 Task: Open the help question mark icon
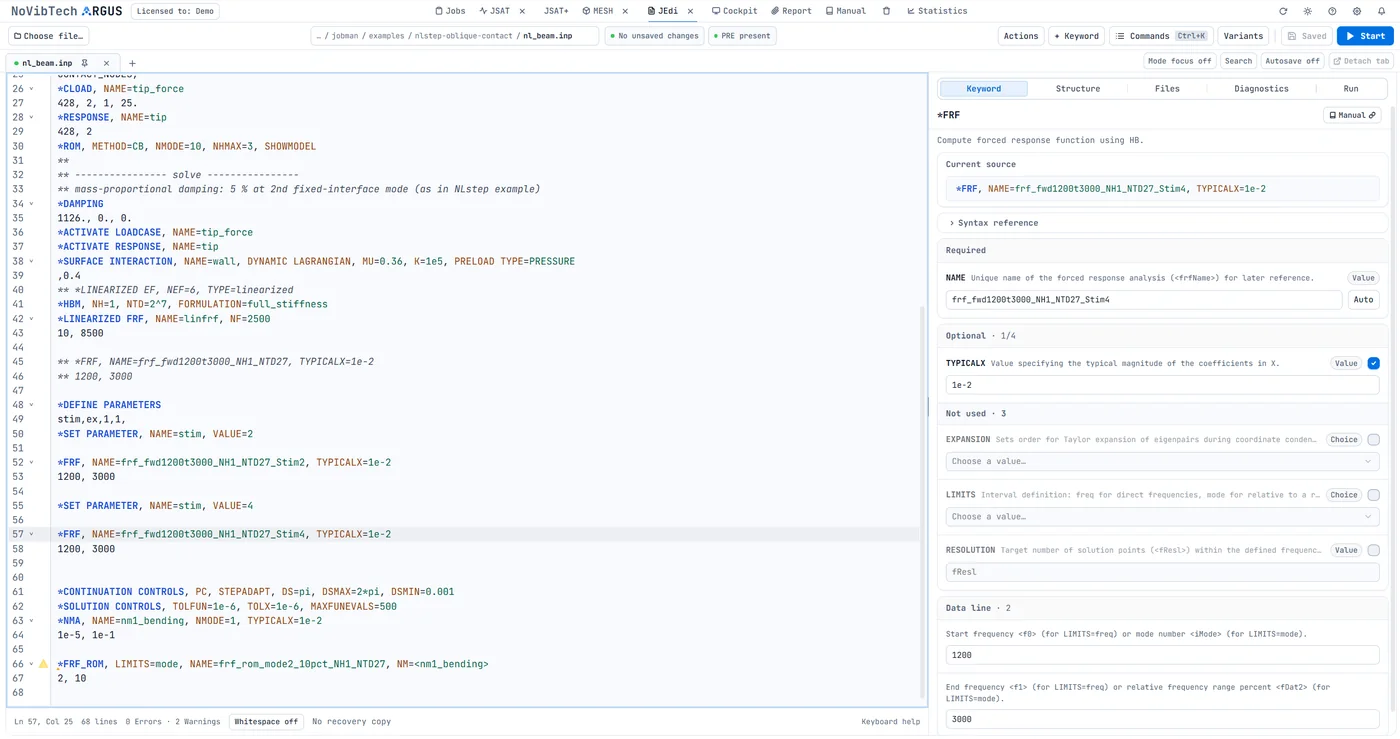coord(1332,11)
